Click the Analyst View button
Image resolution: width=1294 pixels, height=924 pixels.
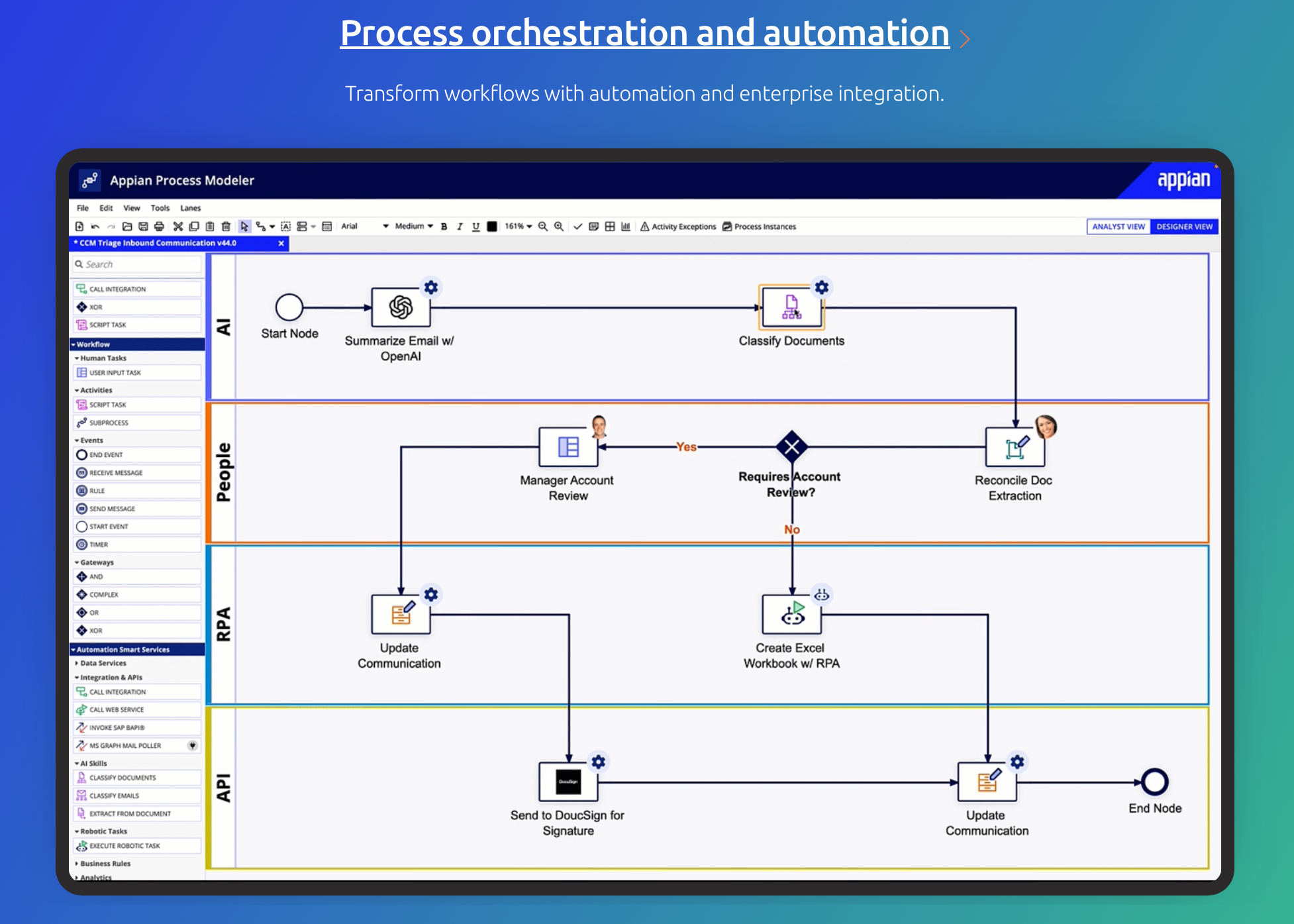coord(1118,227)
